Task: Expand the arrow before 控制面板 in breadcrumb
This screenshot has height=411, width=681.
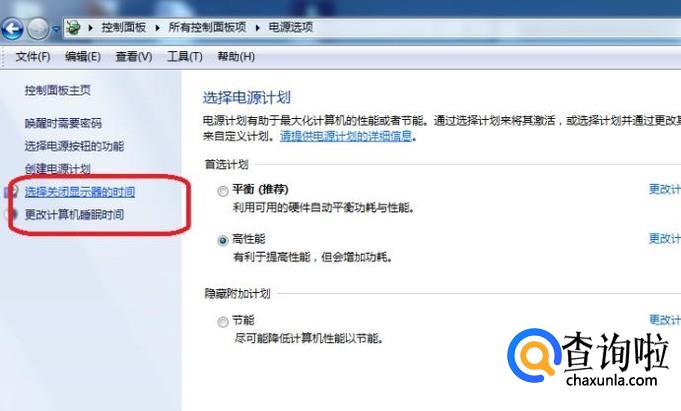Action: 90,28
